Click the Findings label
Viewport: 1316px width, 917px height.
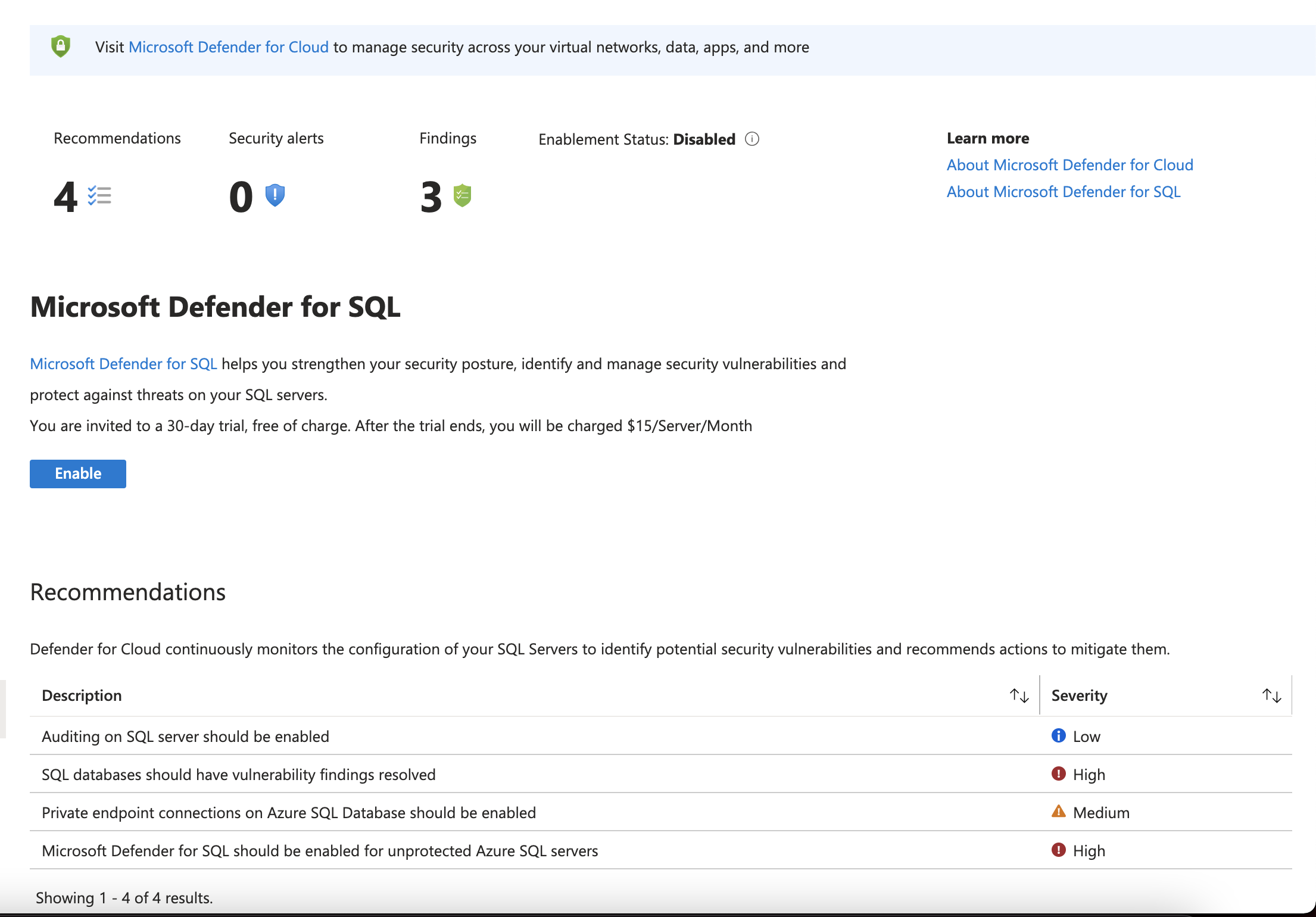click(x=448, y=138)
